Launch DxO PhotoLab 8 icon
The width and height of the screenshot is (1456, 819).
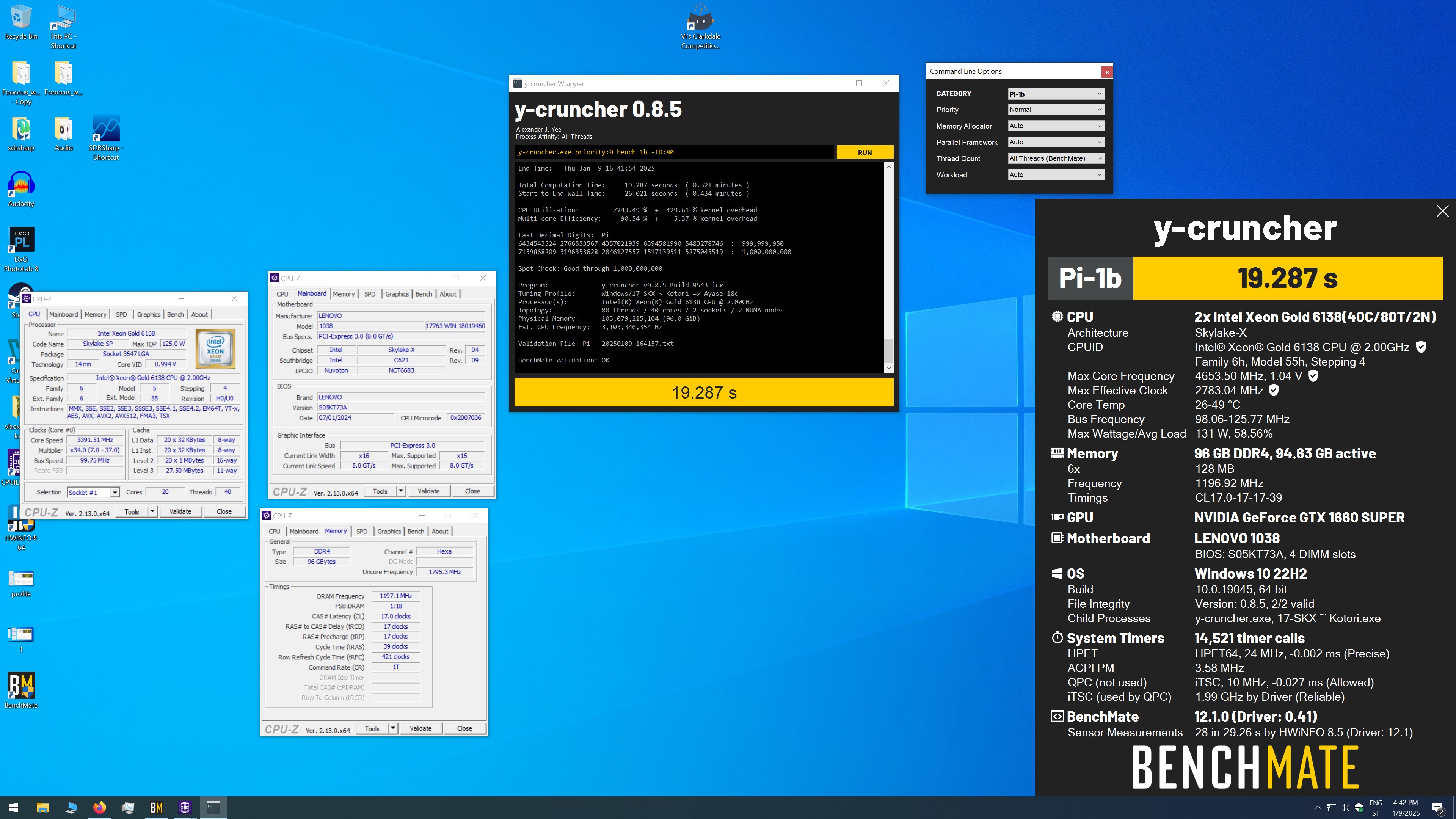point(21,250)
